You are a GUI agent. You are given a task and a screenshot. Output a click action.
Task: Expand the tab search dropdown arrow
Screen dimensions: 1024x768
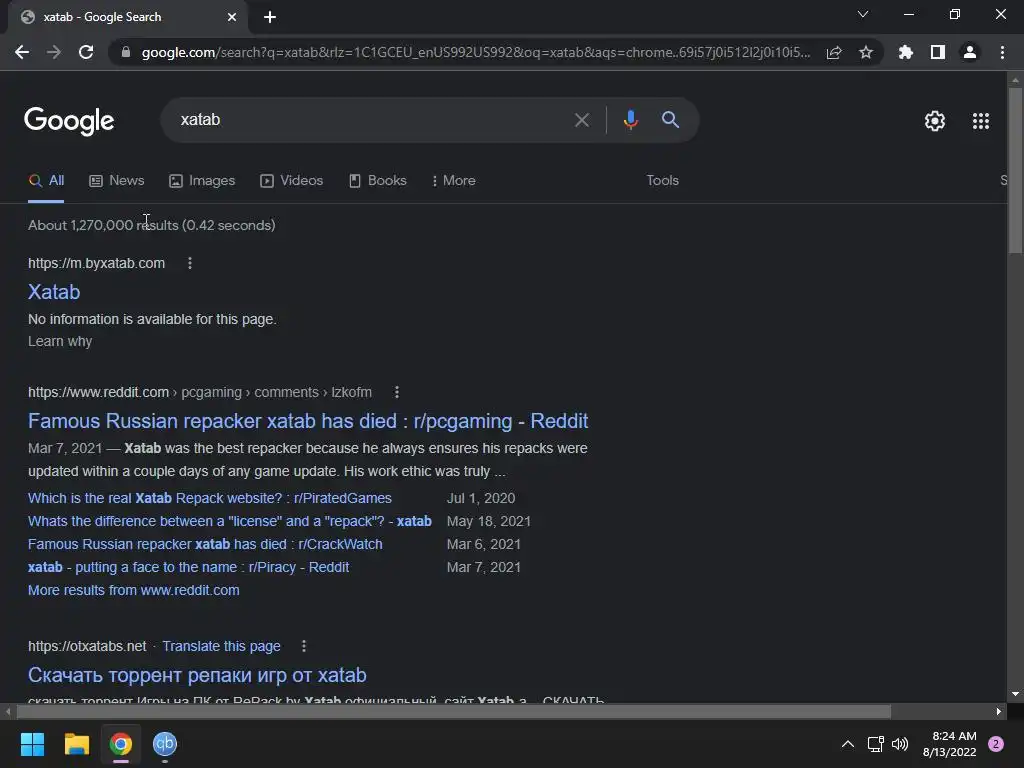click(x=863, y=14)
